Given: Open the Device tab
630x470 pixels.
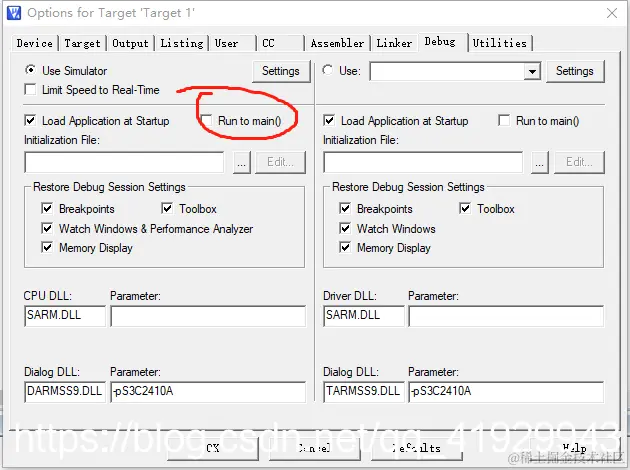Looking at the screenshot, I should (35, 43).
